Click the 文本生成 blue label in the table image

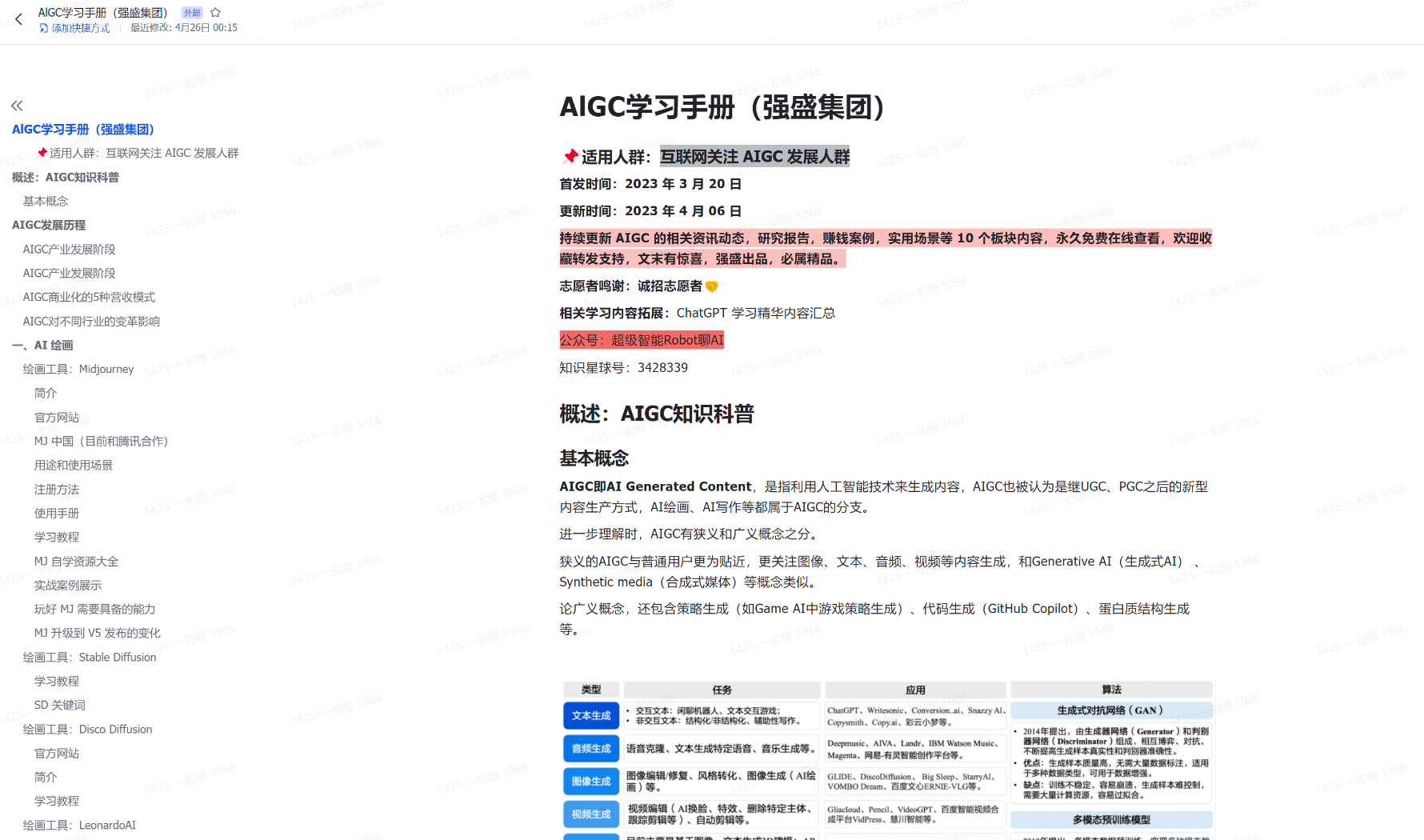click(x=591, y=716)
